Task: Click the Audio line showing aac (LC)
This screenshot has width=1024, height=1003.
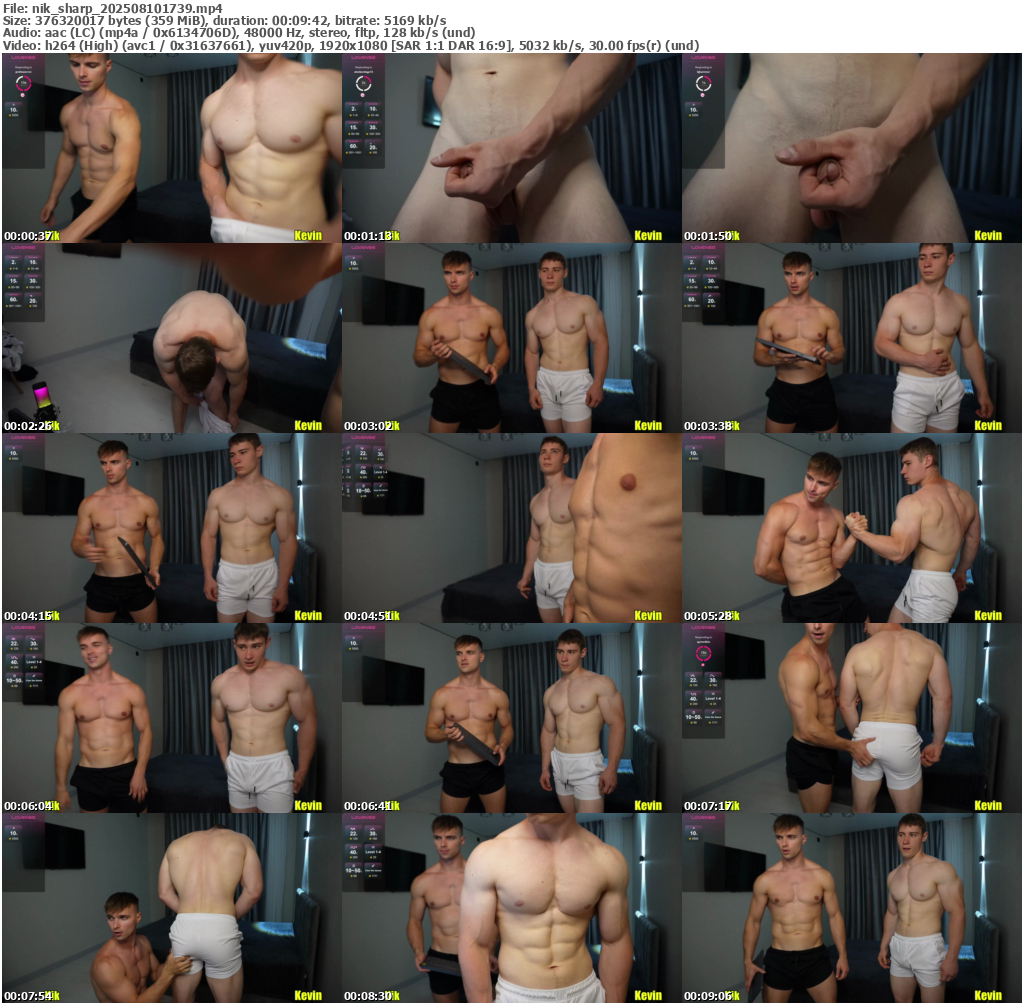Action: 239,33
